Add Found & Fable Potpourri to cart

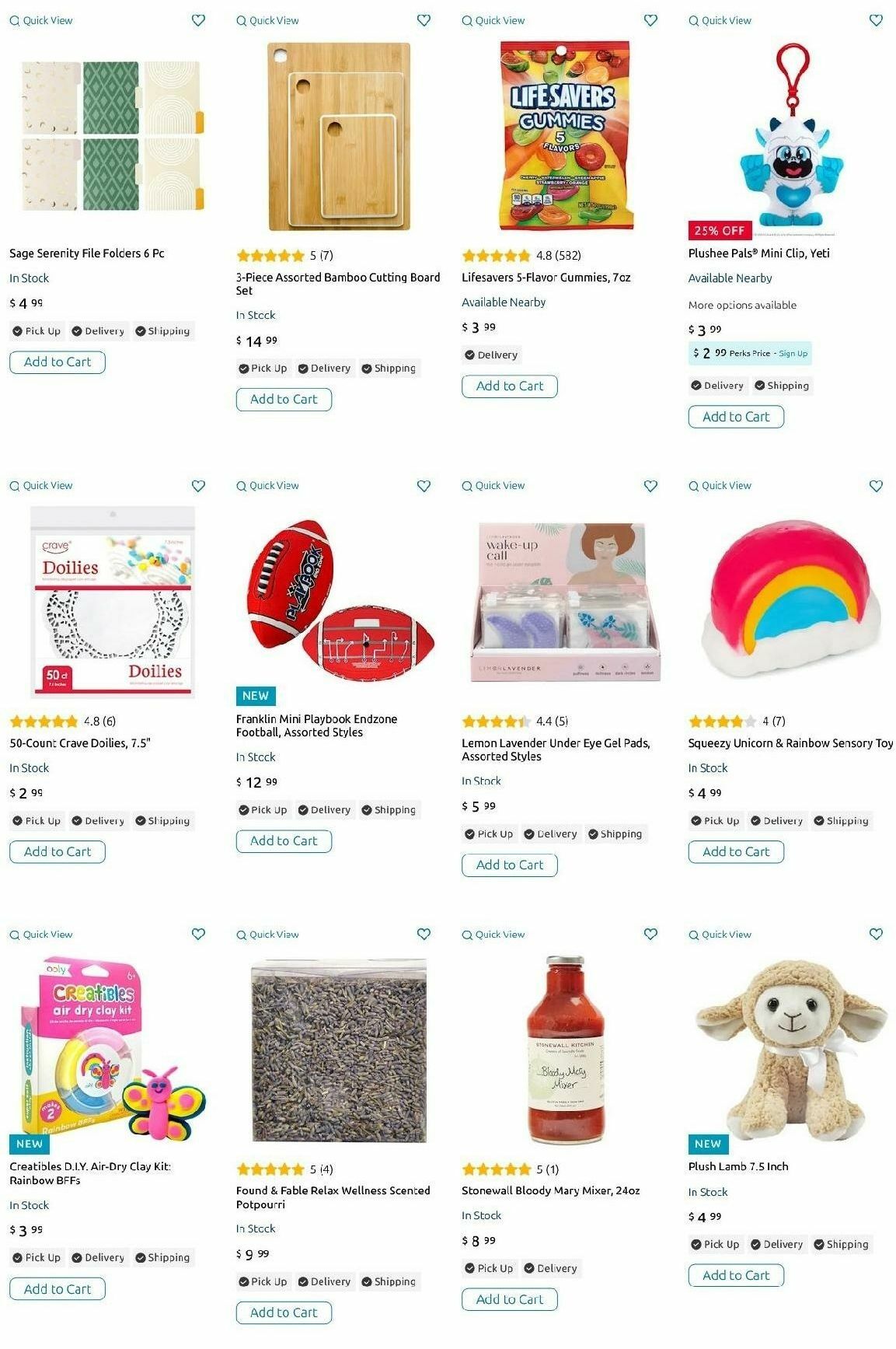pyautogui.click(x=284, y=1312)
